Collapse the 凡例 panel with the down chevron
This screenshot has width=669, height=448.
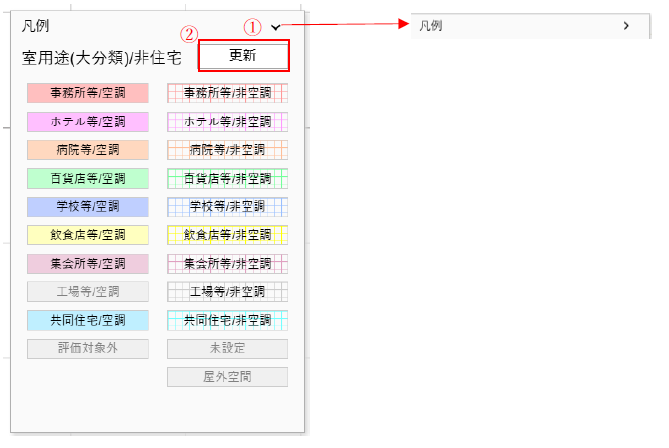pos(275,28)
